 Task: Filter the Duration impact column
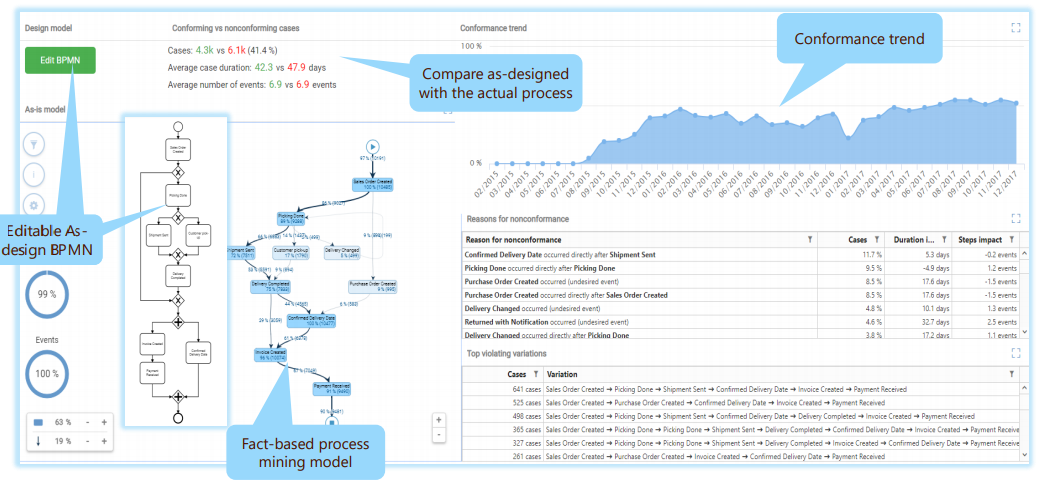click(942, 239)
